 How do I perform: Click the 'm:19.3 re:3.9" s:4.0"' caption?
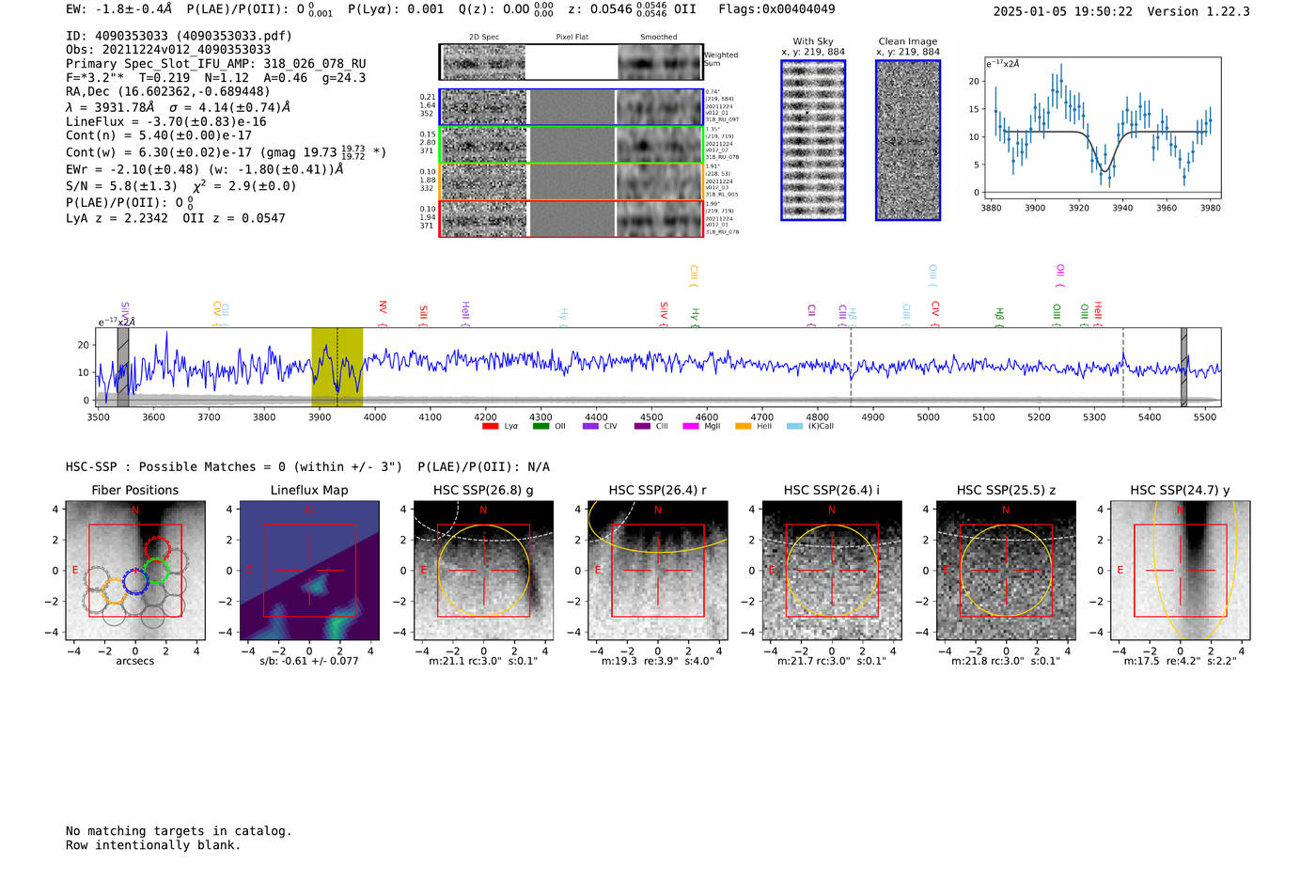(x=658, y=661)
